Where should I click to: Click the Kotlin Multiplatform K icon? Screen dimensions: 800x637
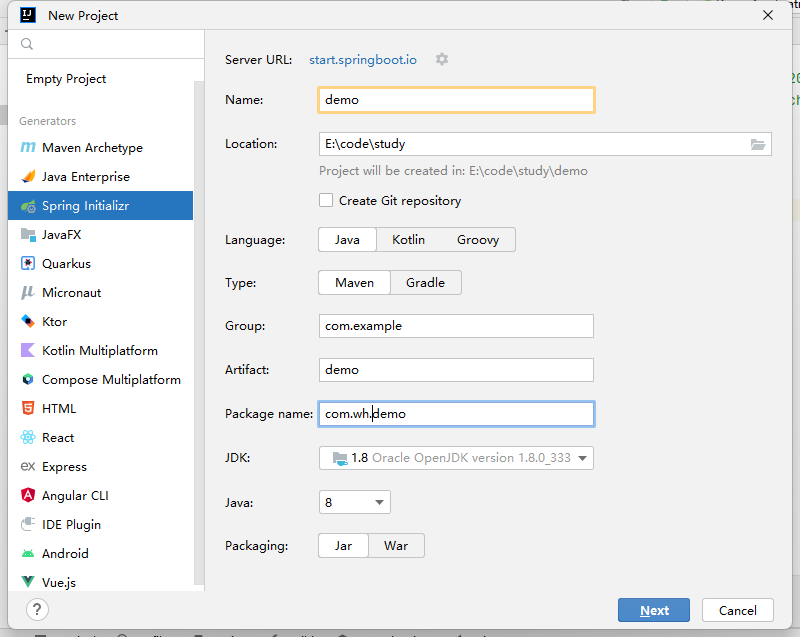click(x=28, y=350)
